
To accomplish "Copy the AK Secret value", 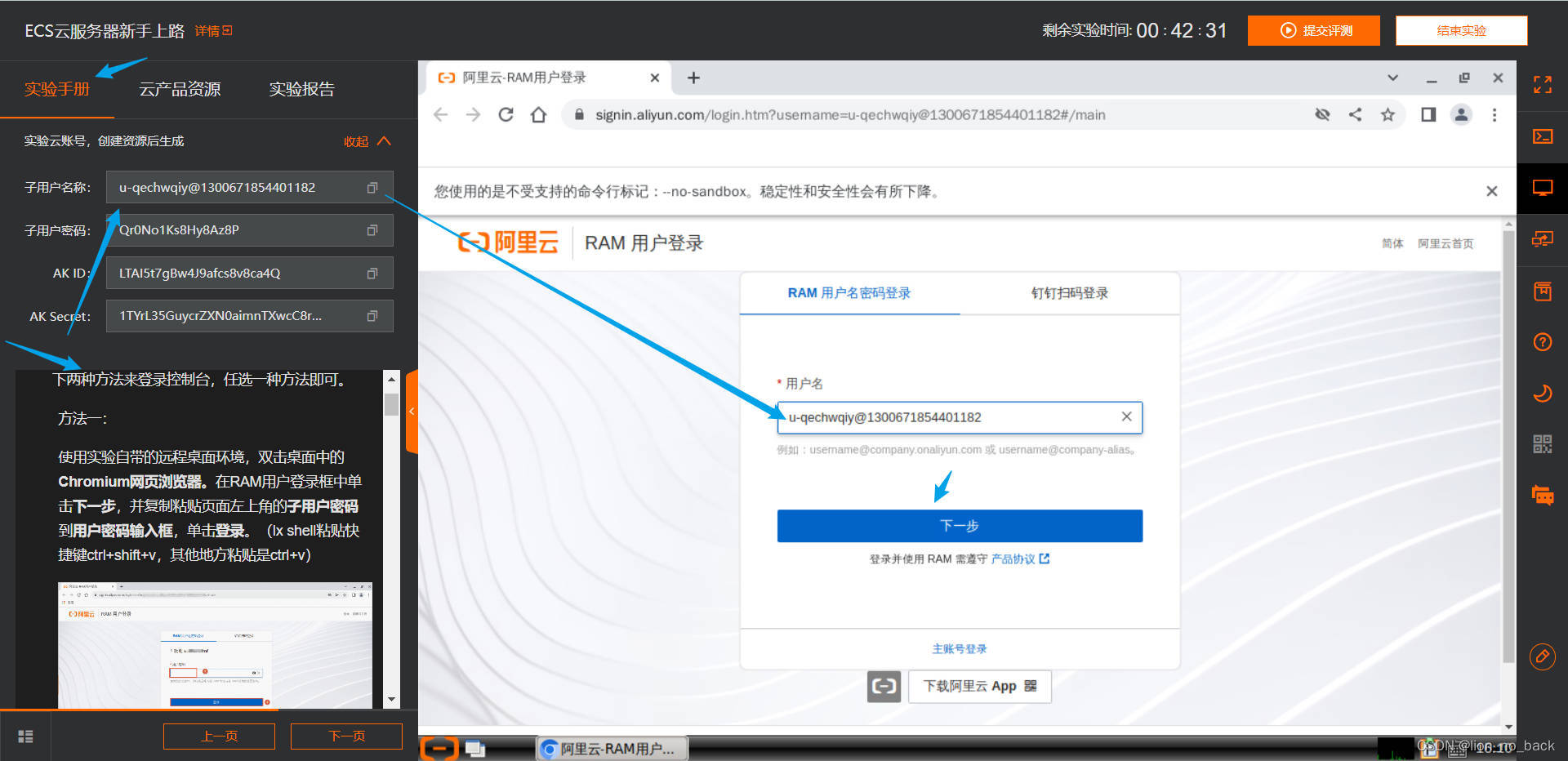I will [372, 316].
